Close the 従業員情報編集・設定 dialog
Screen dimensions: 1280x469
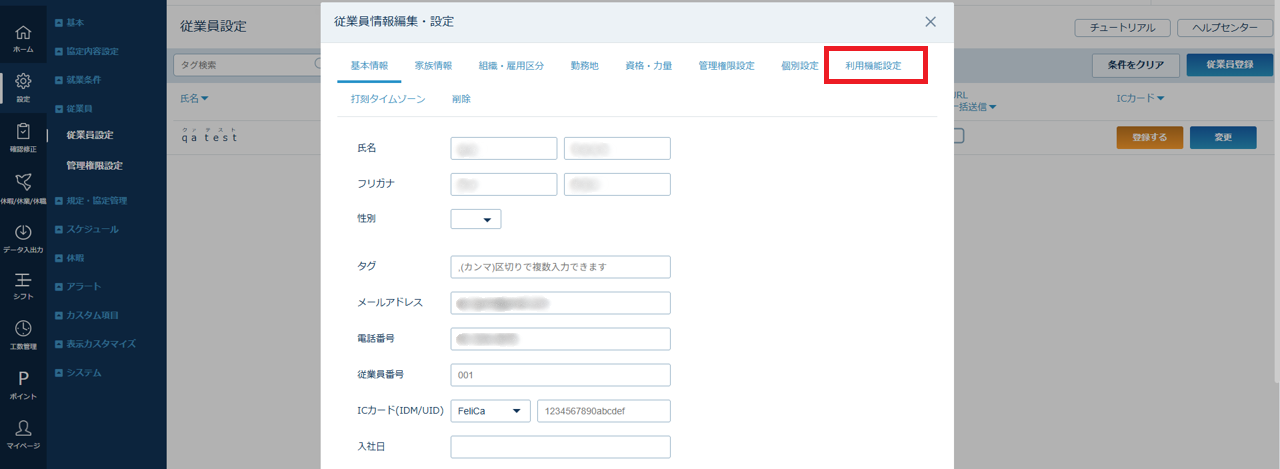click(x=930, y=21)
